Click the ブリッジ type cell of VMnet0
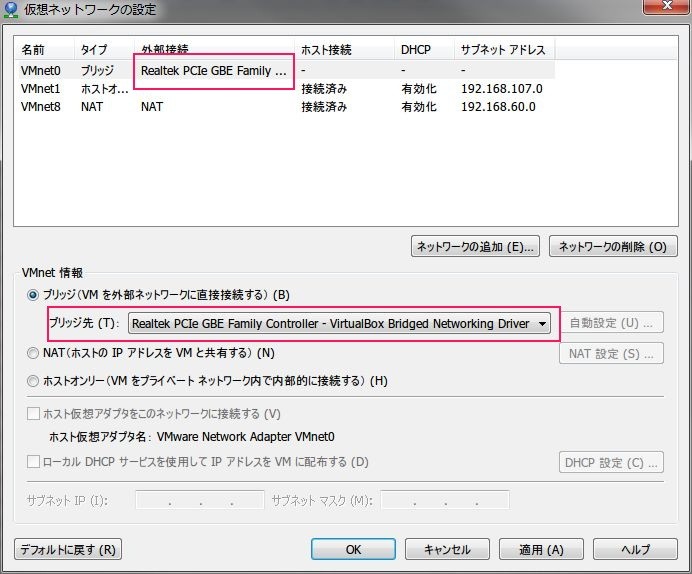The width and height of the screenshot is (692, 574). coord(98,71)
